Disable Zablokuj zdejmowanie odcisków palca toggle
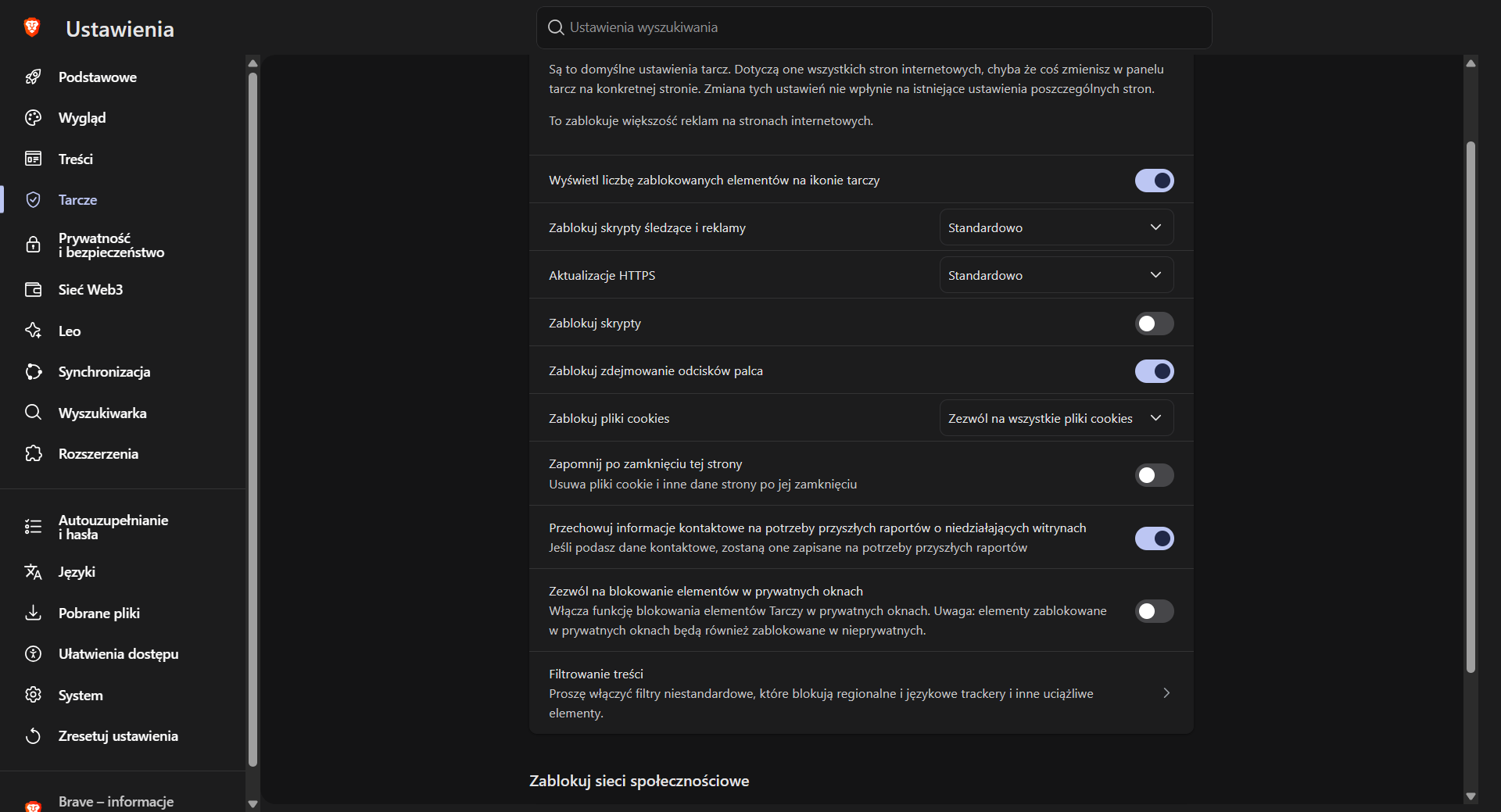Viewport: 1501px width, 812px height. [x=1154, y=371]
